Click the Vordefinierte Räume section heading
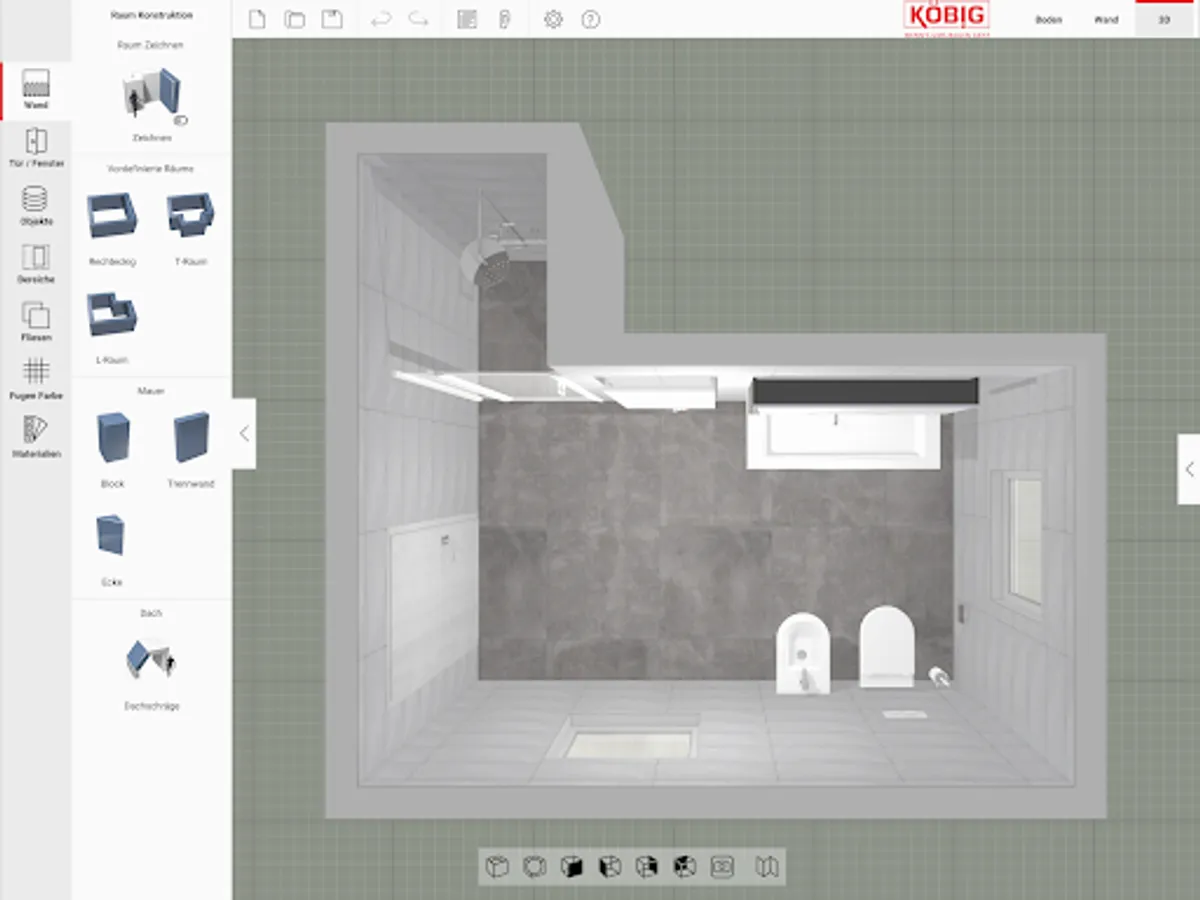 pyautogui.click(x=152, y=168)
